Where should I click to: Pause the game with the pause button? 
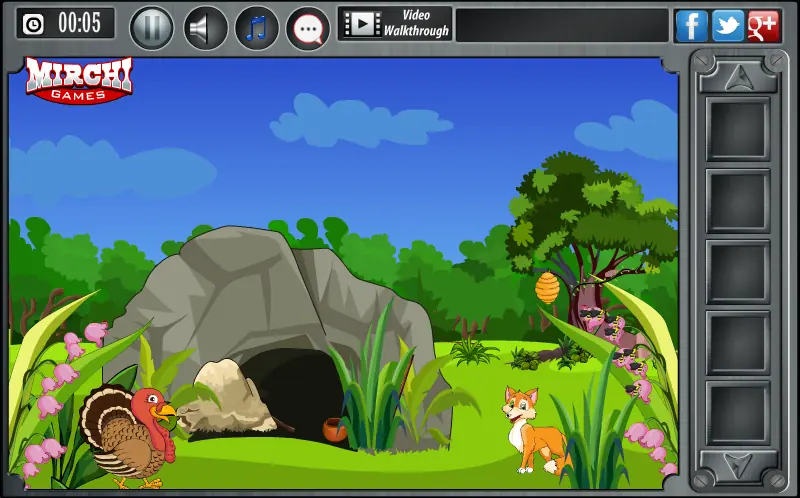[x=152, y=28]
